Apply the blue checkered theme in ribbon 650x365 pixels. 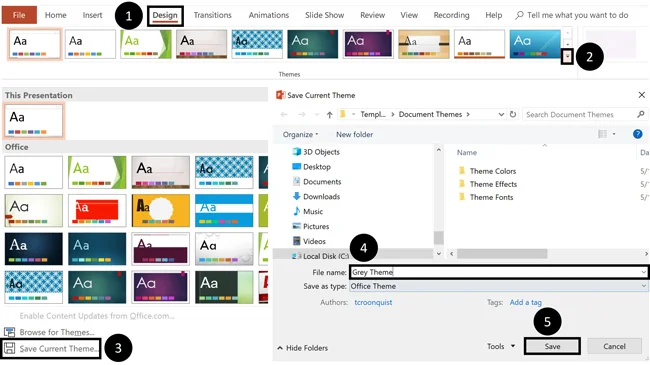click(x=257, y=44)
